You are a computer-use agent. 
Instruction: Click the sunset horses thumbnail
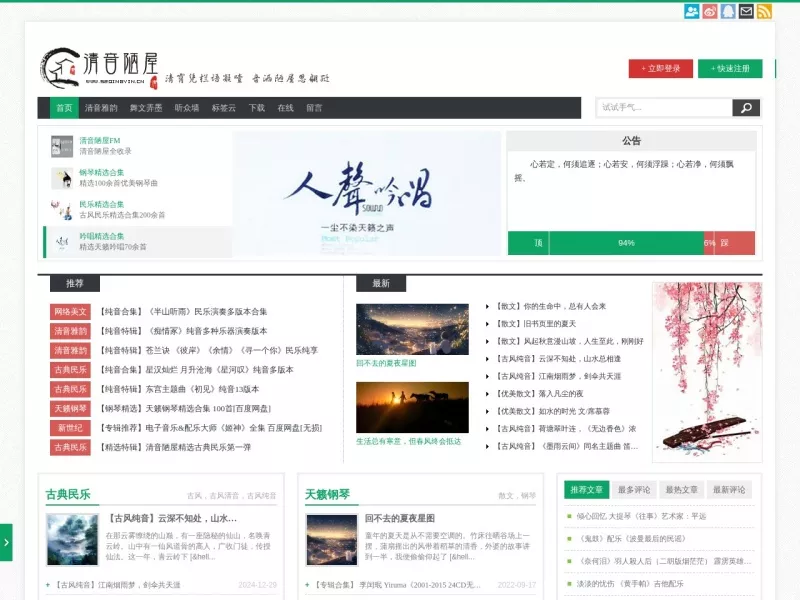412,407
